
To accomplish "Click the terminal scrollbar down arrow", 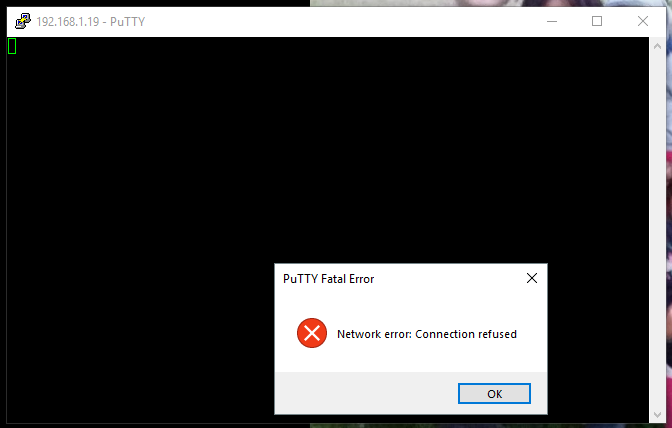I will tap(657, 414).
